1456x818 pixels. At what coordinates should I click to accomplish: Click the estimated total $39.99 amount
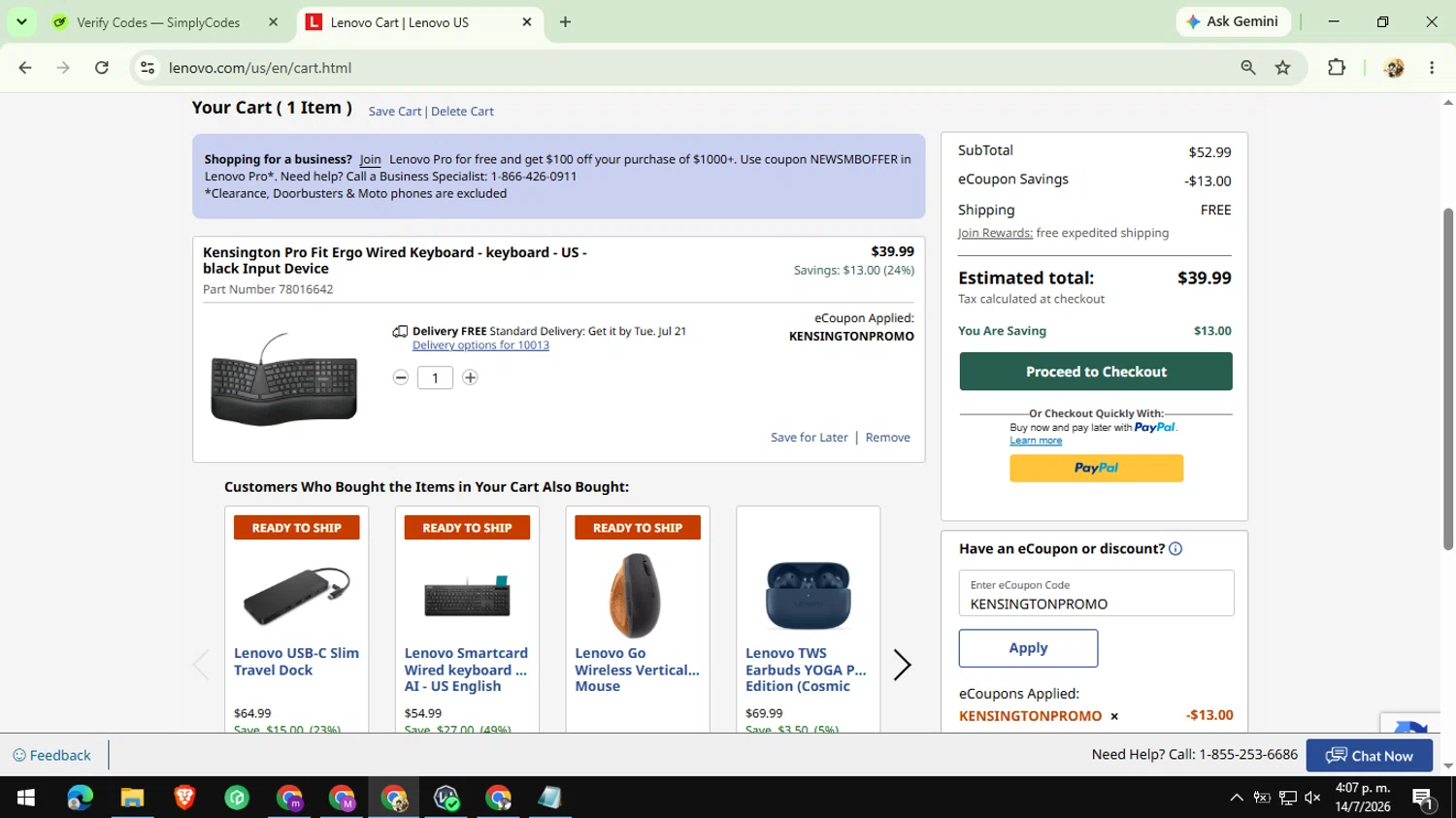pyautogui.click(x=1204, y=278)
